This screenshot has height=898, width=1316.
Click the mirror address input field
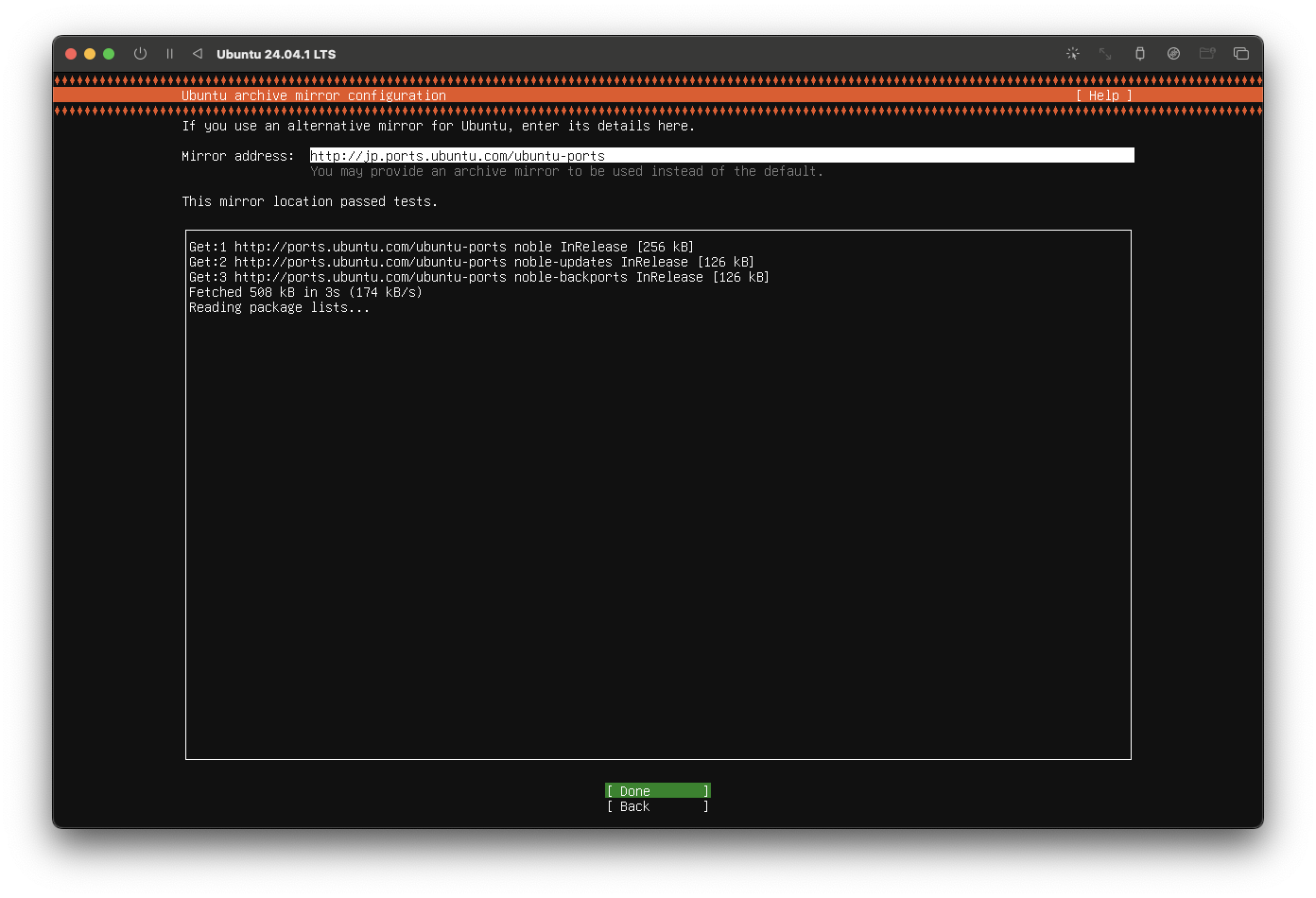click(721, 155)
